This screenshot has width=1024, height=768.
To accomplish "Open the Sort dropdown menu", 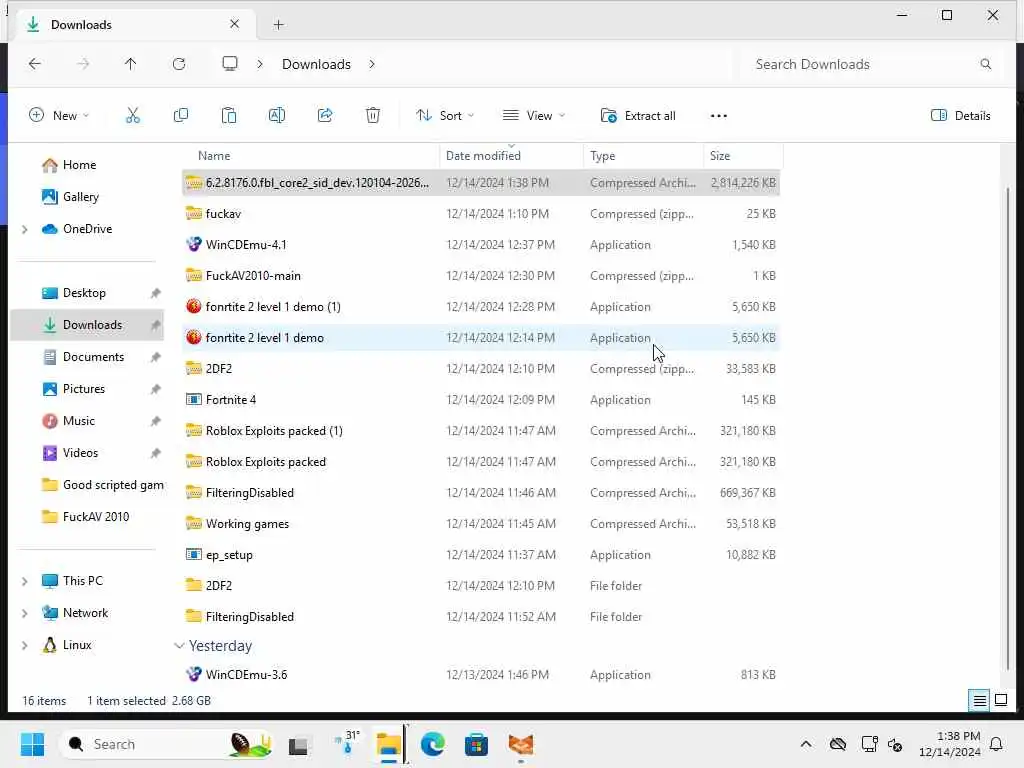I will click(445, 116).
